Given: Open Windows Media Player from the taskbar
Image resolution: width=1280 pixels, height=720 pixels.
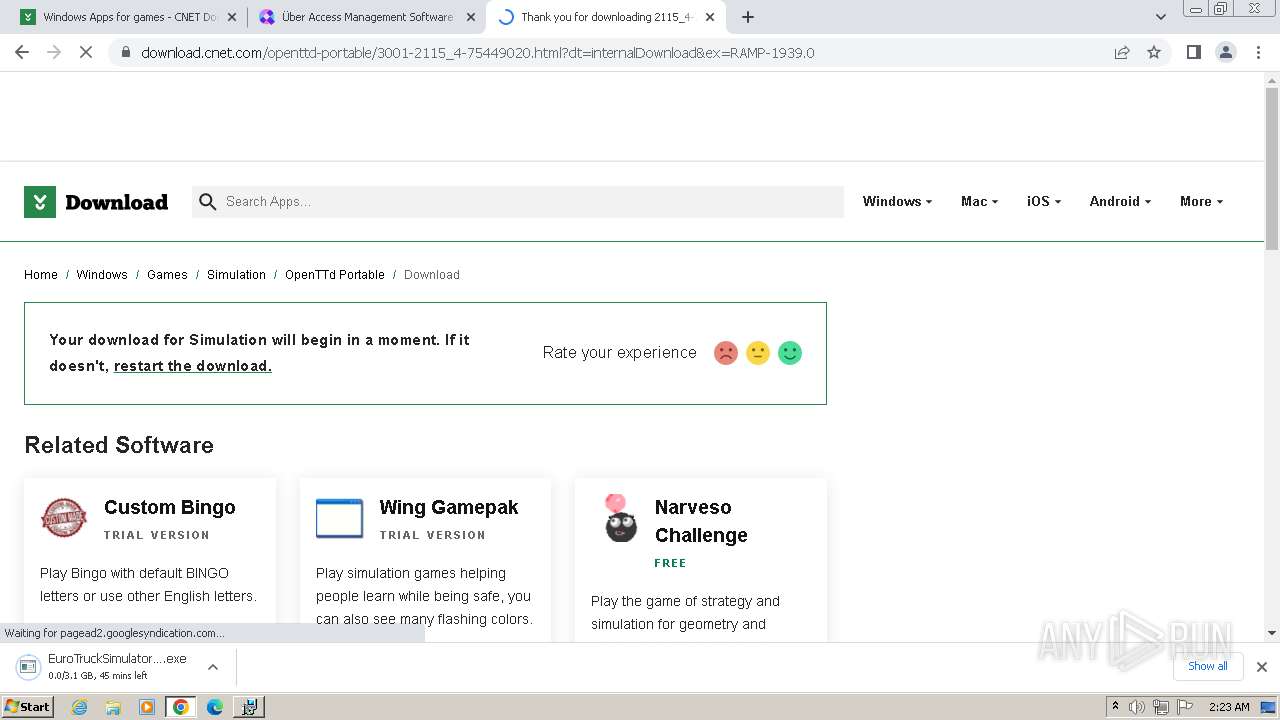Looking at the screenshot, I should [x=147, y=707].
